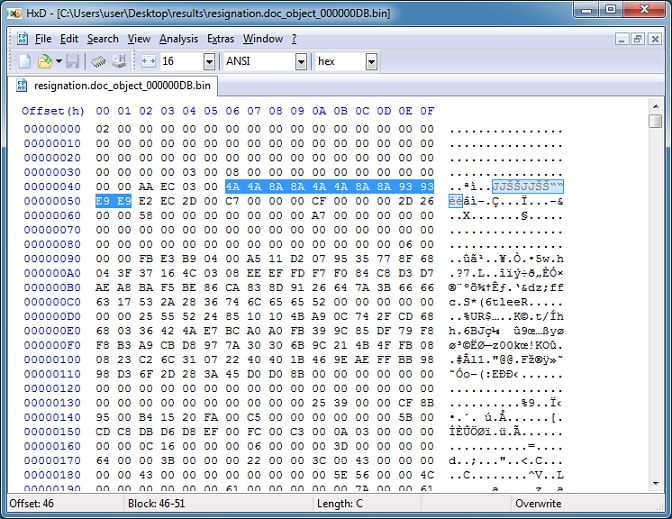Image resolution: width=672 pixels, height=519 pixels.
Task: Click the New file toolbar icon
Action: (x=24, y=61)
